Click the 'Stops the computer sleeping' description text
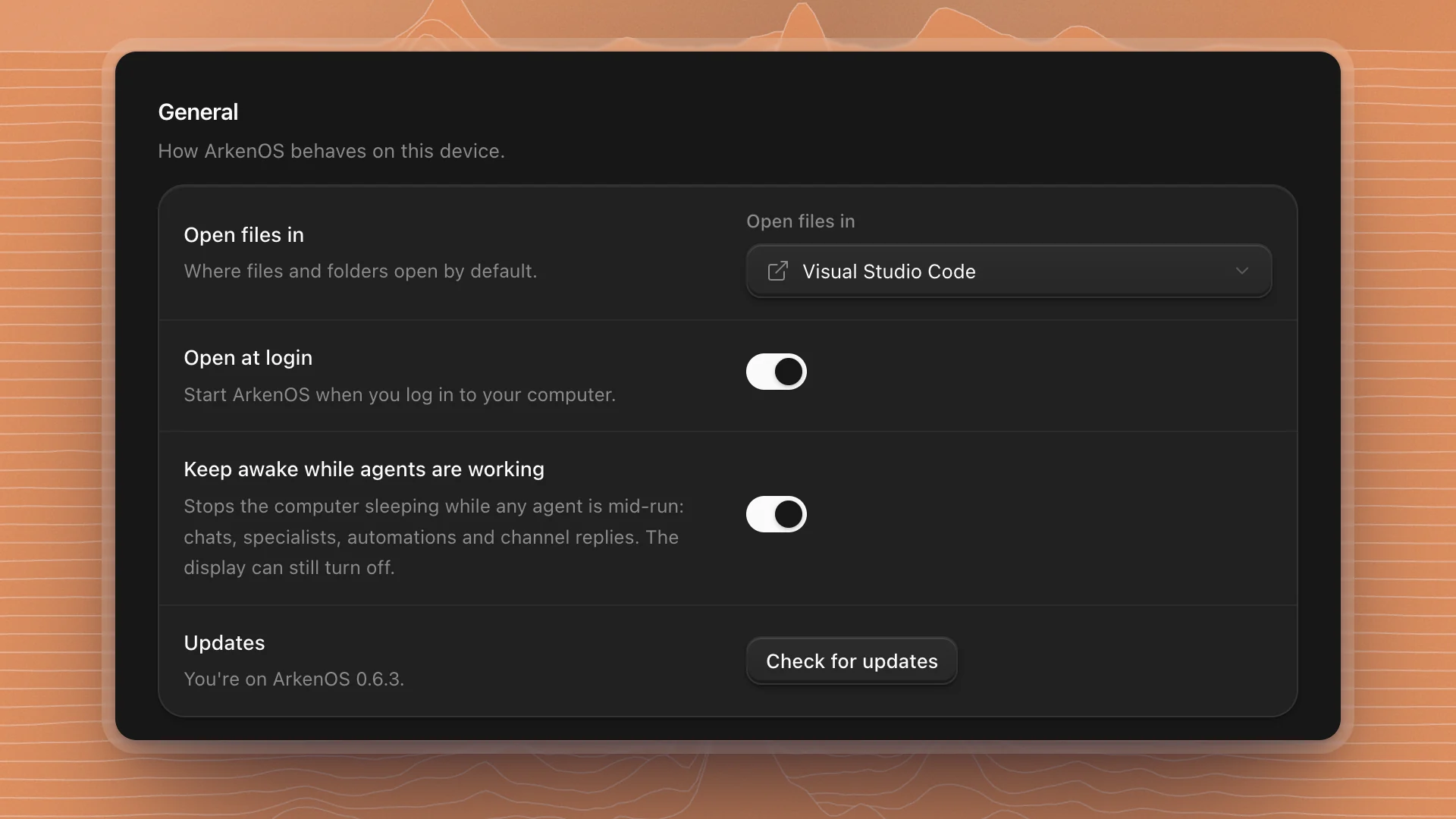The image size is (1456, 819). pyautogui.click(x=434, y=537)
